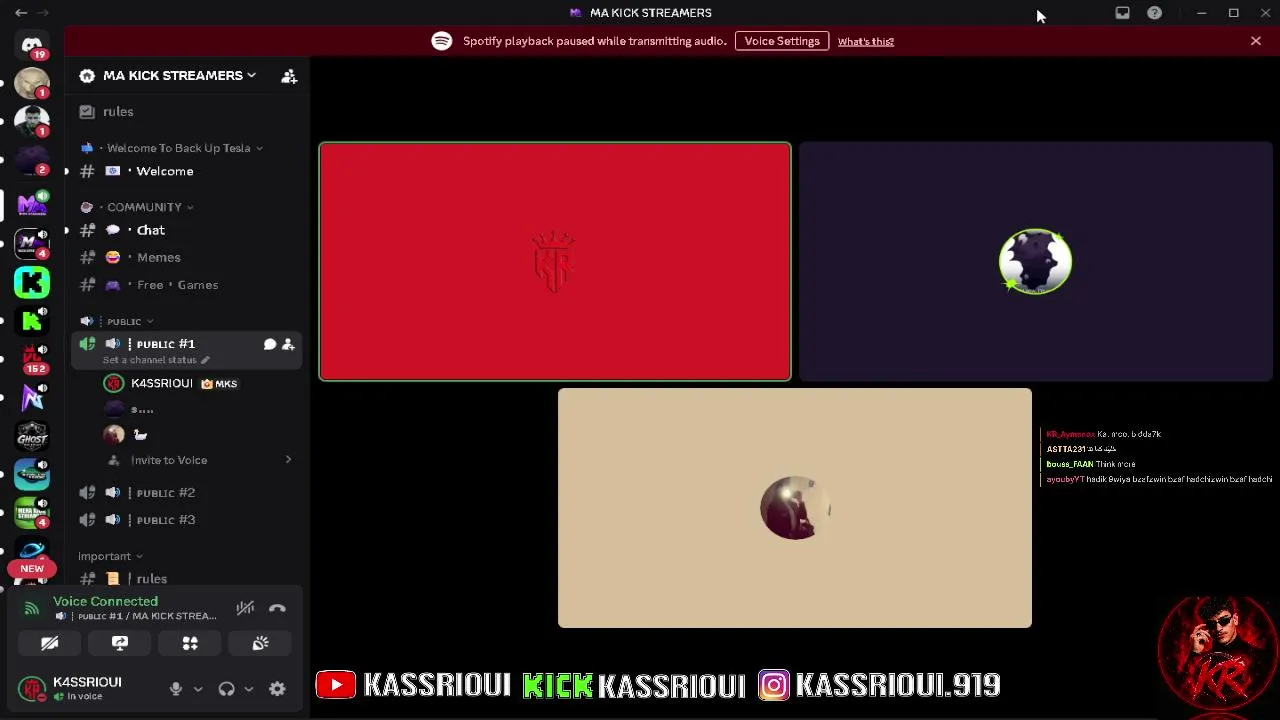Open activities launcher button
The image size is (1280, 720).
(190, 643)
